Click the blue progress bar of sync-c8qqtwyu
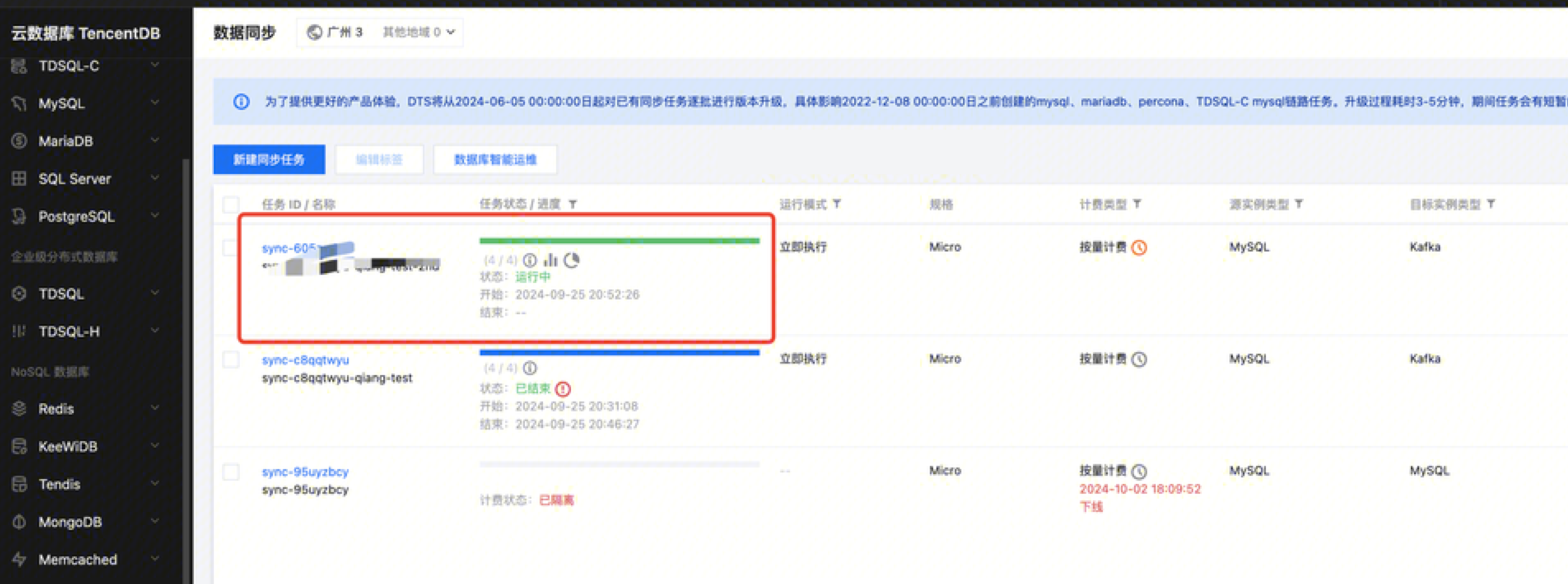 619,353
